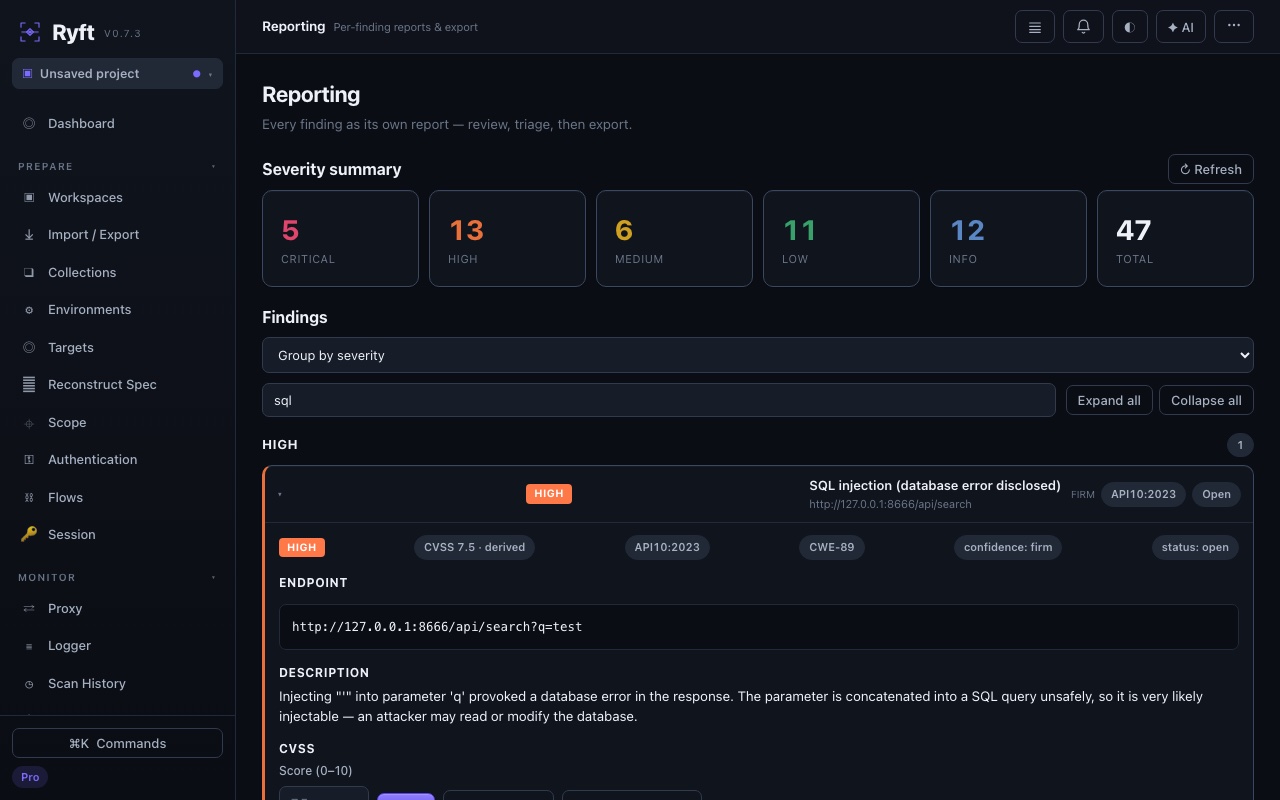Click the Collapse all button
Image resolution: width=1280 pixels, height=800 pixels.
point(1206,400)
